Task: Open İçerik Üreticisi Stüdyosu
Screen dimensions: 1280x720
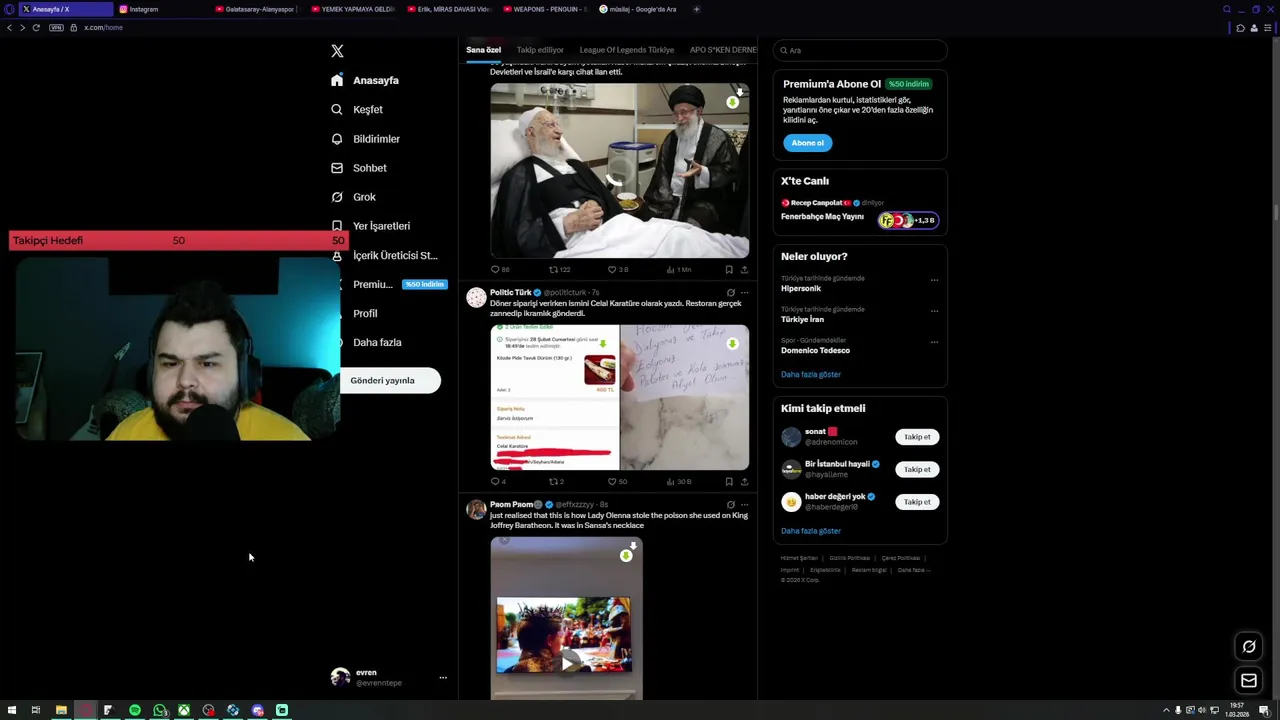Action: pyautogui.click(x=385, y=255)
